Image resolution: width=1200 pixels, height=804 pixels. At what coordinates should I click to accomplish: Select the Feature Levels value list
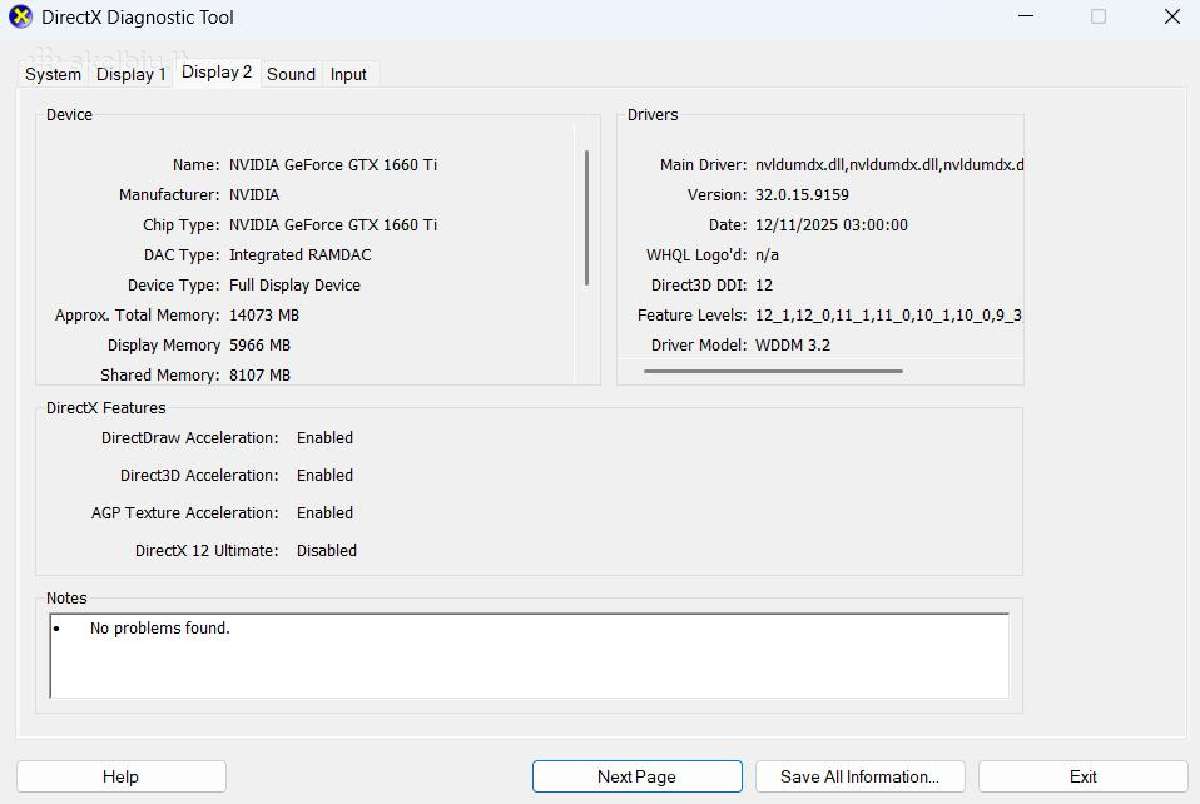coord(889,315)
